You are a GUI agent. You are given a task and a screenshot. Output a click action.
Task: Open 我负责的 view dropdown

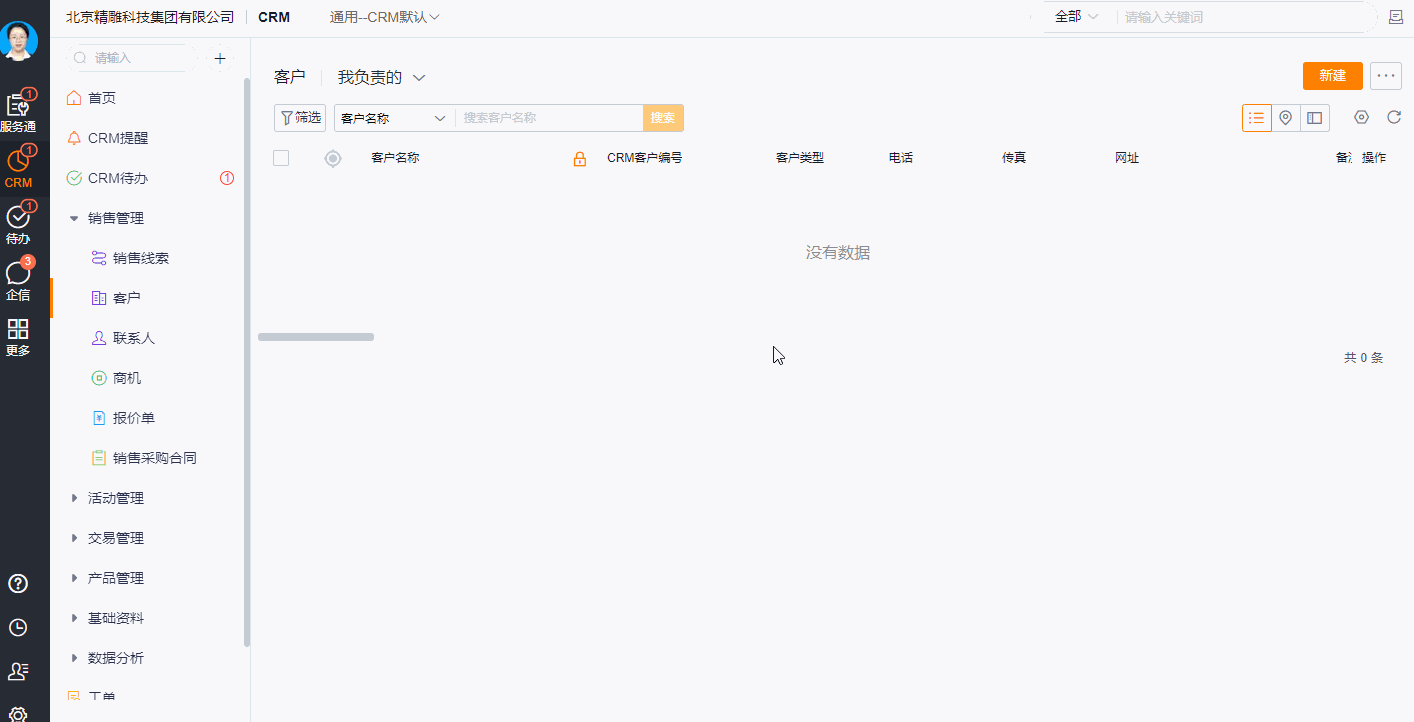pos(382,77)
